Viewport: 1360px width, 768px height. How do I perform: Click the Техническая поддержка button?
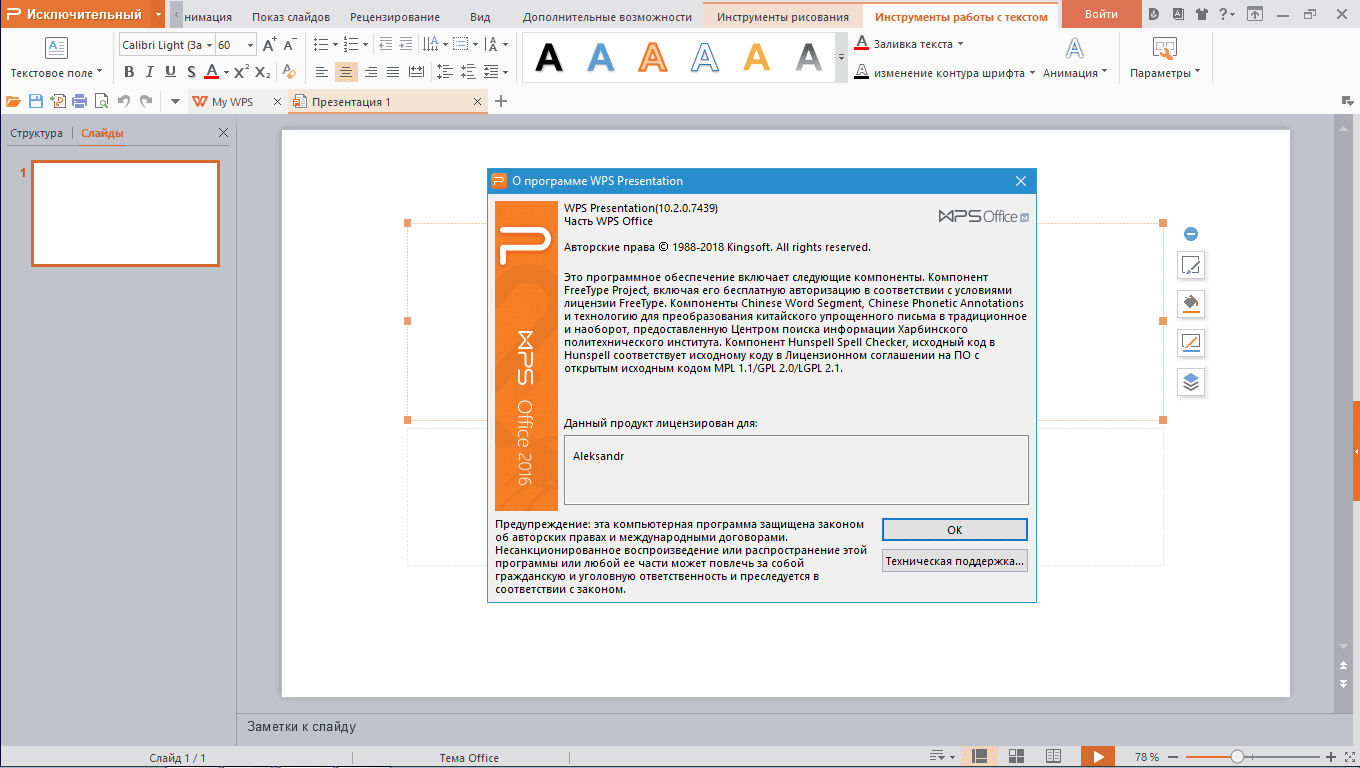[955, 561]
